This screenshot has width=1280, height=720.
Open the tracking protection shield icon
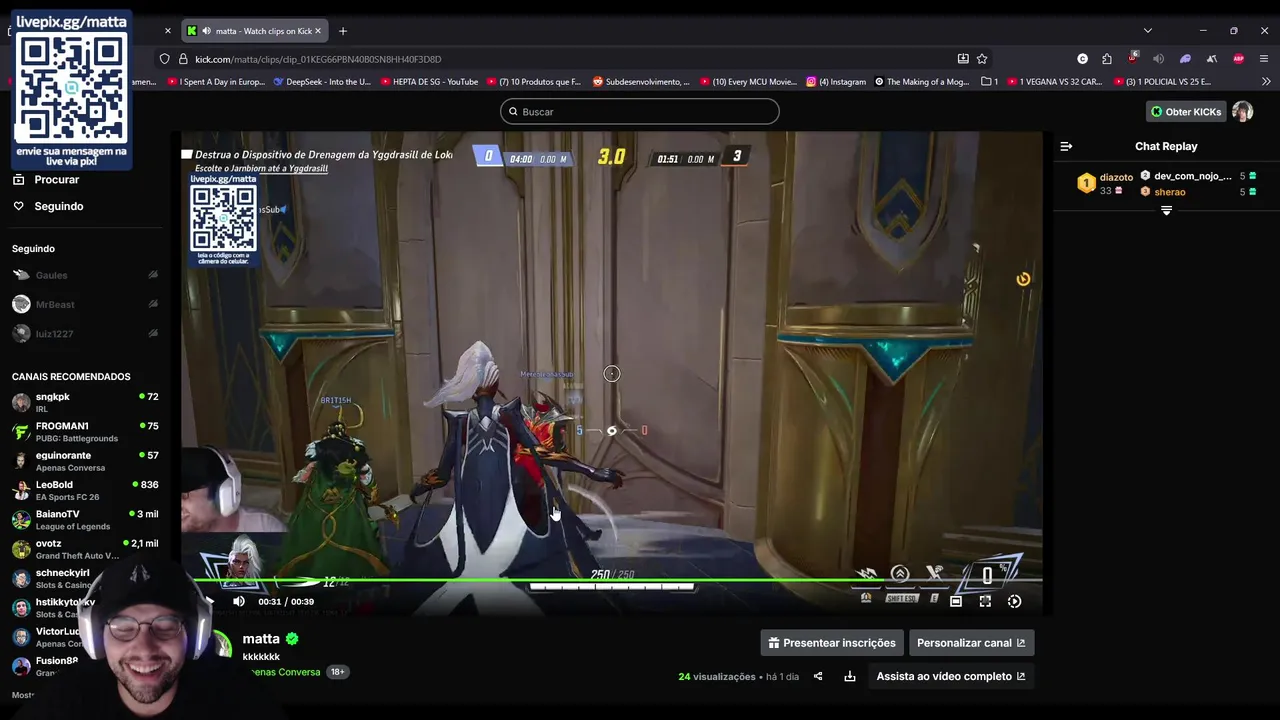click(165, 59)
